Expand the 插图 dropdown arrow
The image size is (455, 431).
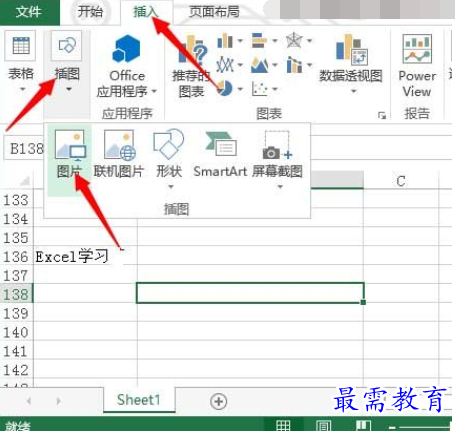[x=69, y=89]
